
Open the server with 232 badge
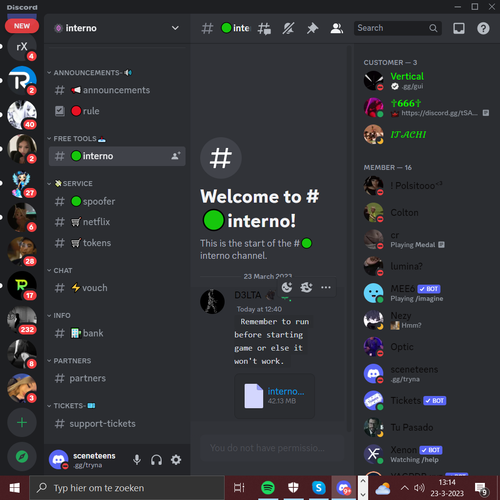(22, 320)
